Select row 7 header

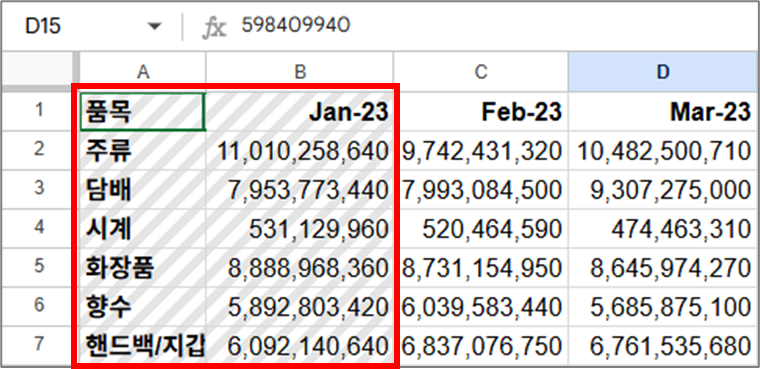[39, 345]
